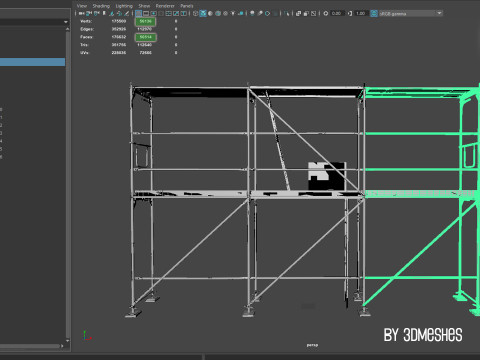Click the left panel scroll-up arrow
This screenshot has height=360, width=480.
(x=68, y=29)
